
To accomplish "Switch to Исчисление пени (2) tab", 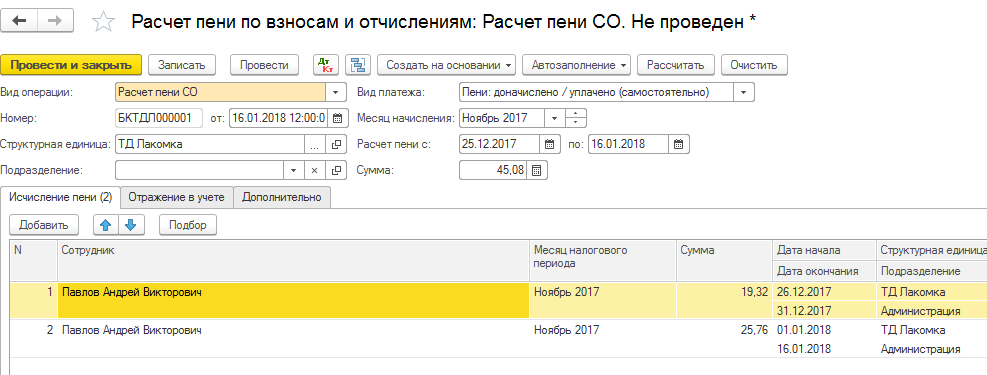I will pyautogui.click(x=60, y=197).
